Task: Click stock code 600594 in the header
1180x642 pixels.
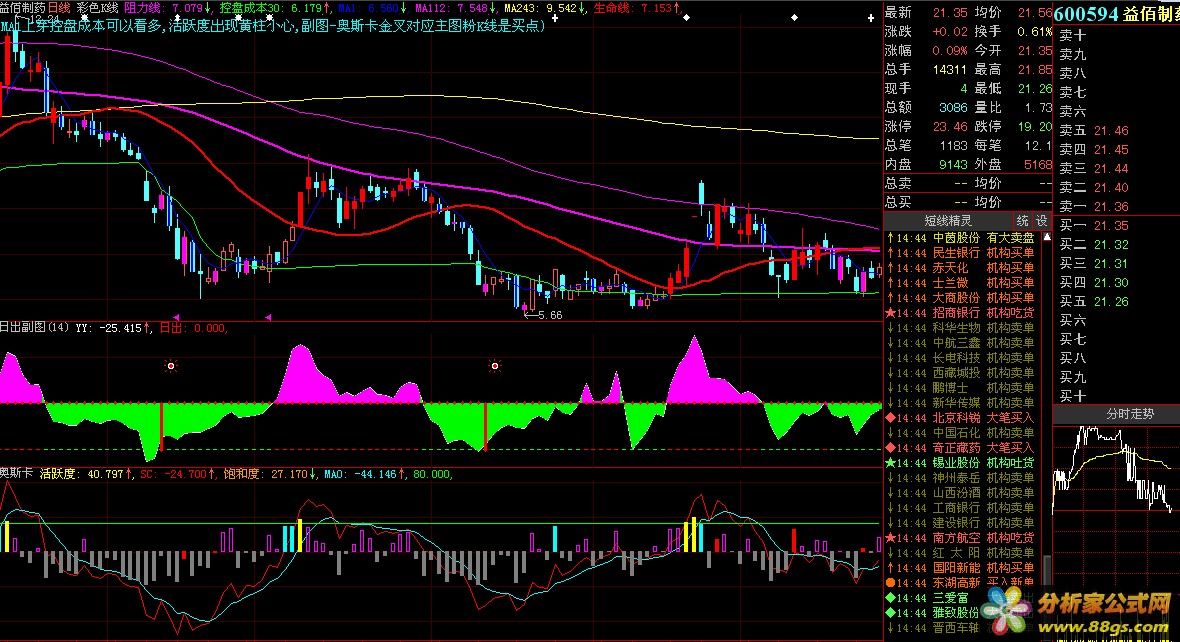Action: (1086, 14)
